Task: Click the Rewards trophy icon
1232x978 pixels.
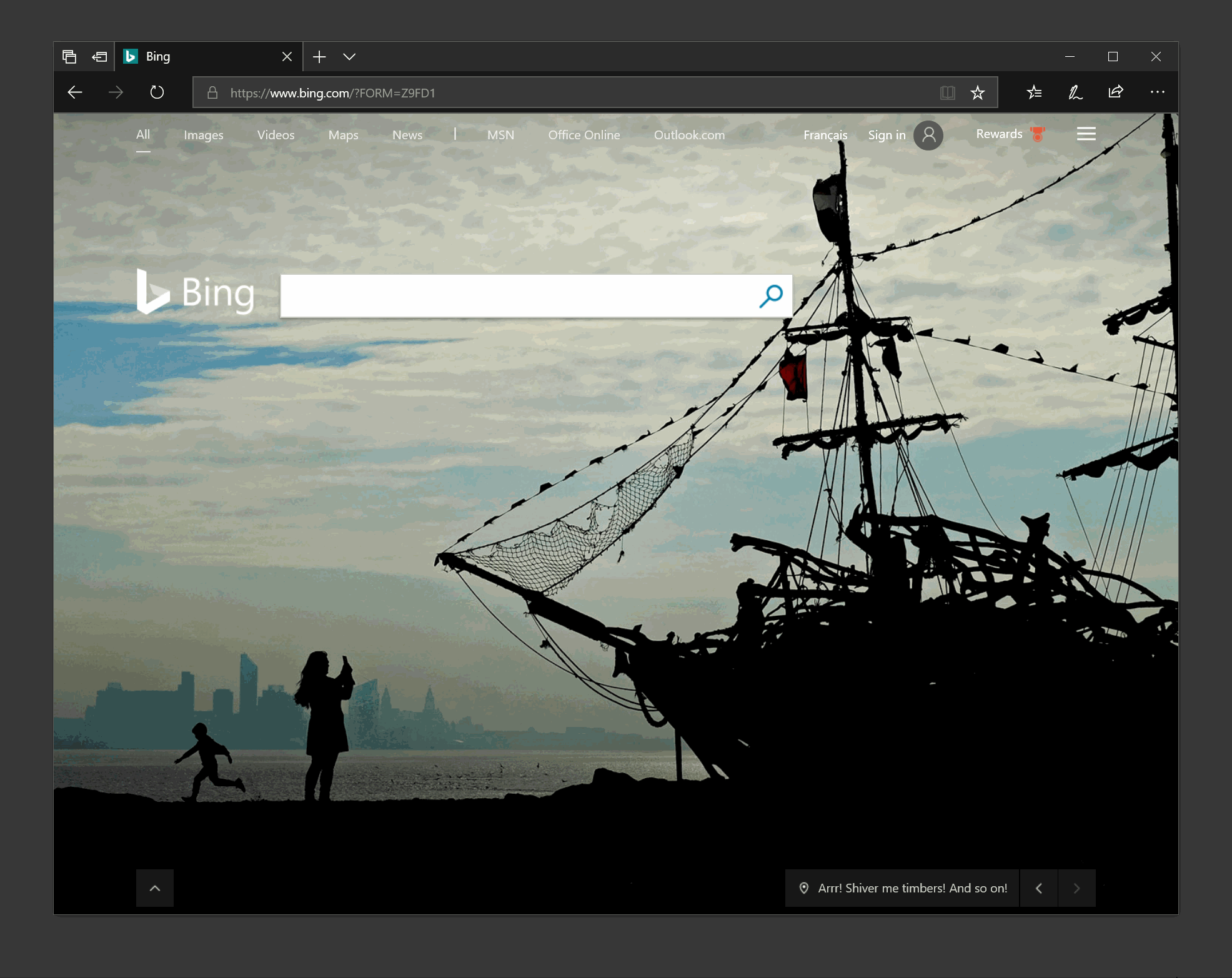Action: (x=1036, y=133)
